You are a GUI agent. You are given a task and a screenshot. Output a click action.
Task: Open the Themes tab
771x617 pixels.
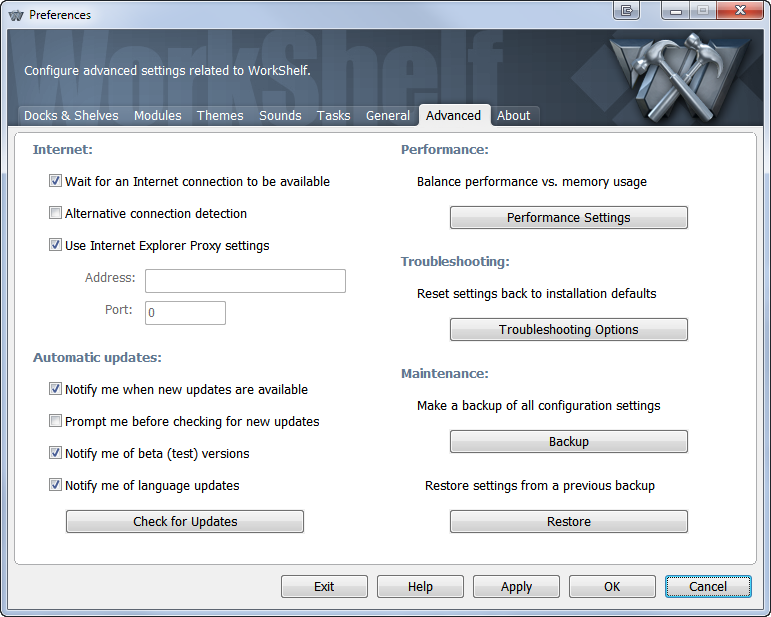coord(220,116)
